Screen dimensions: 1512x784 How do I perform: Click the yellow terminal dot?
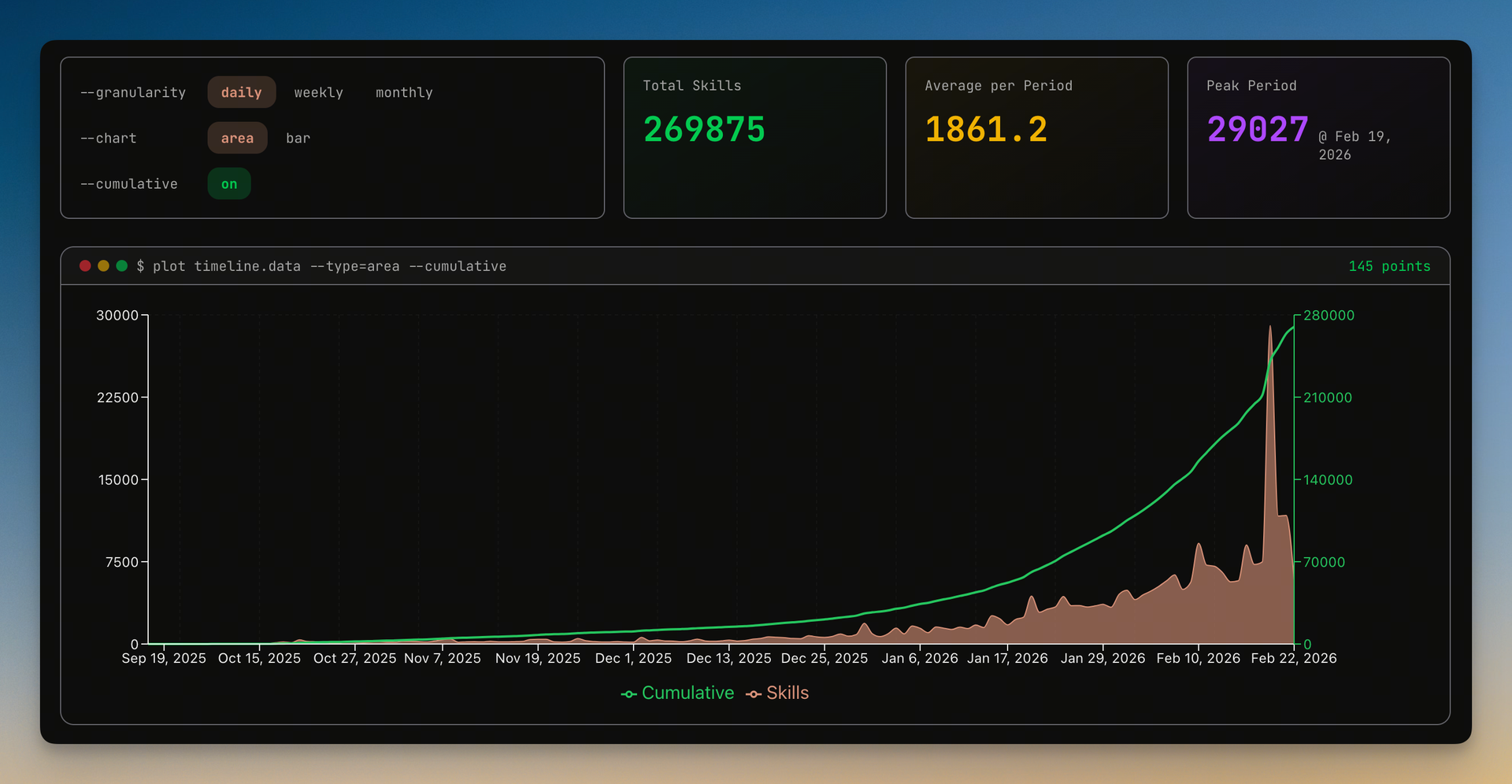103,266
